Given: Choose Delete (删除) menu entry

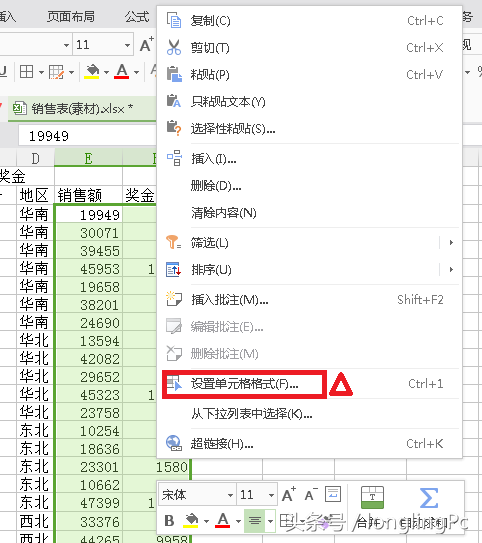Looking at the screenshot, I should [310, 186].
